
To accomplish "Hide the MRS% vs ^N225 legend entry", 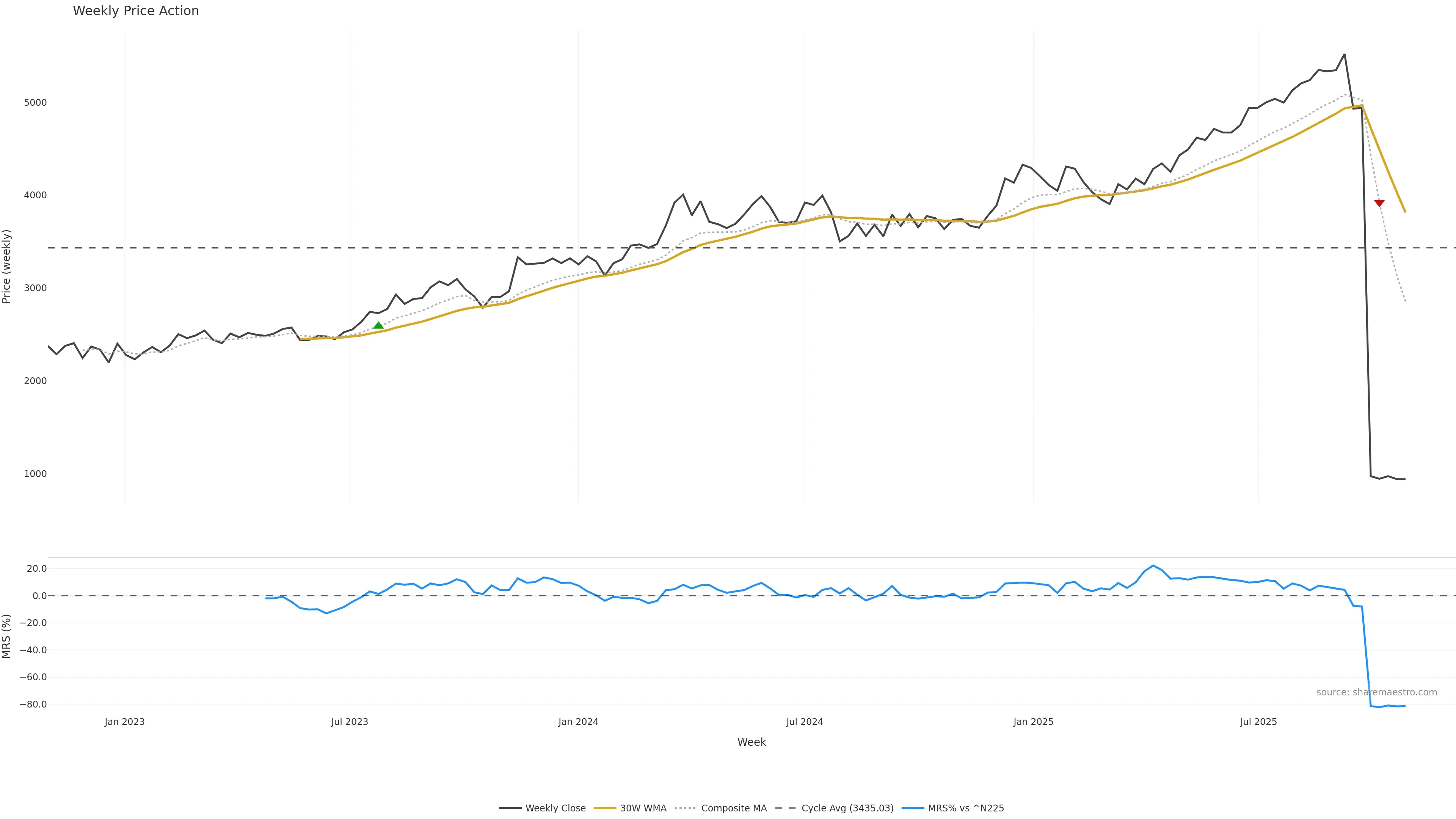I will pyautogui.click(x=965, y=808).
